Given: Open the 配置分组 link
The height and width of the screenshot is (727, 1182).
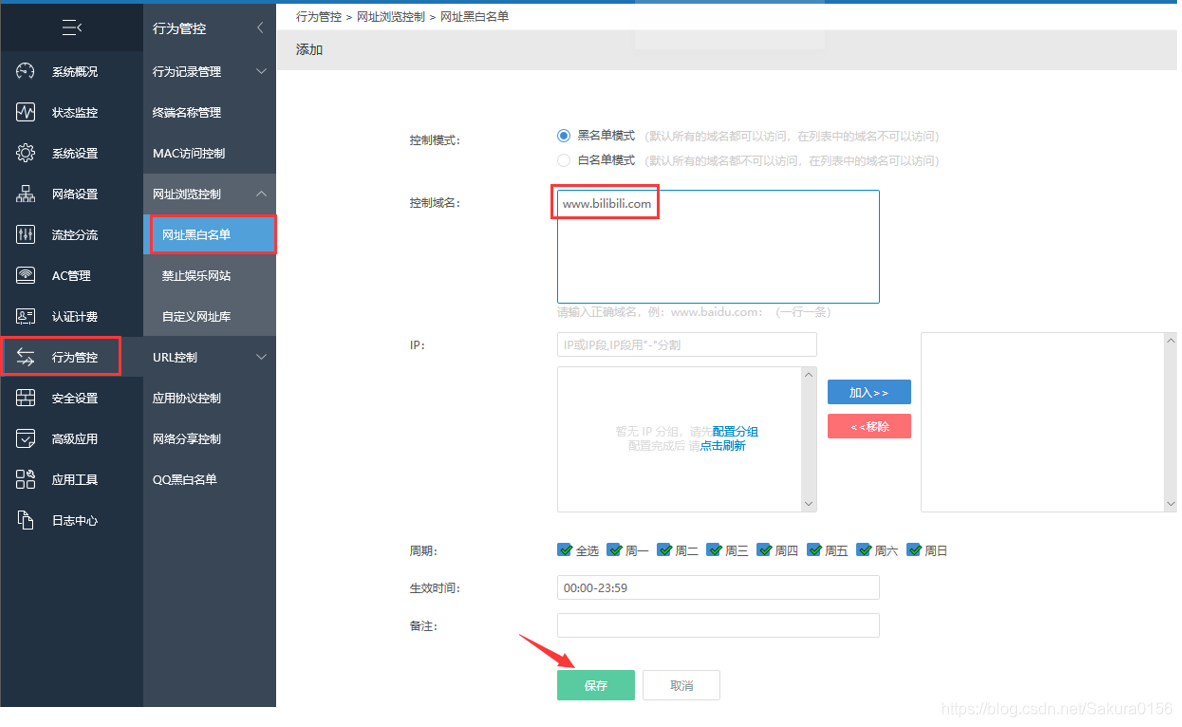Looking at the screenshot, I should [735, 431].
